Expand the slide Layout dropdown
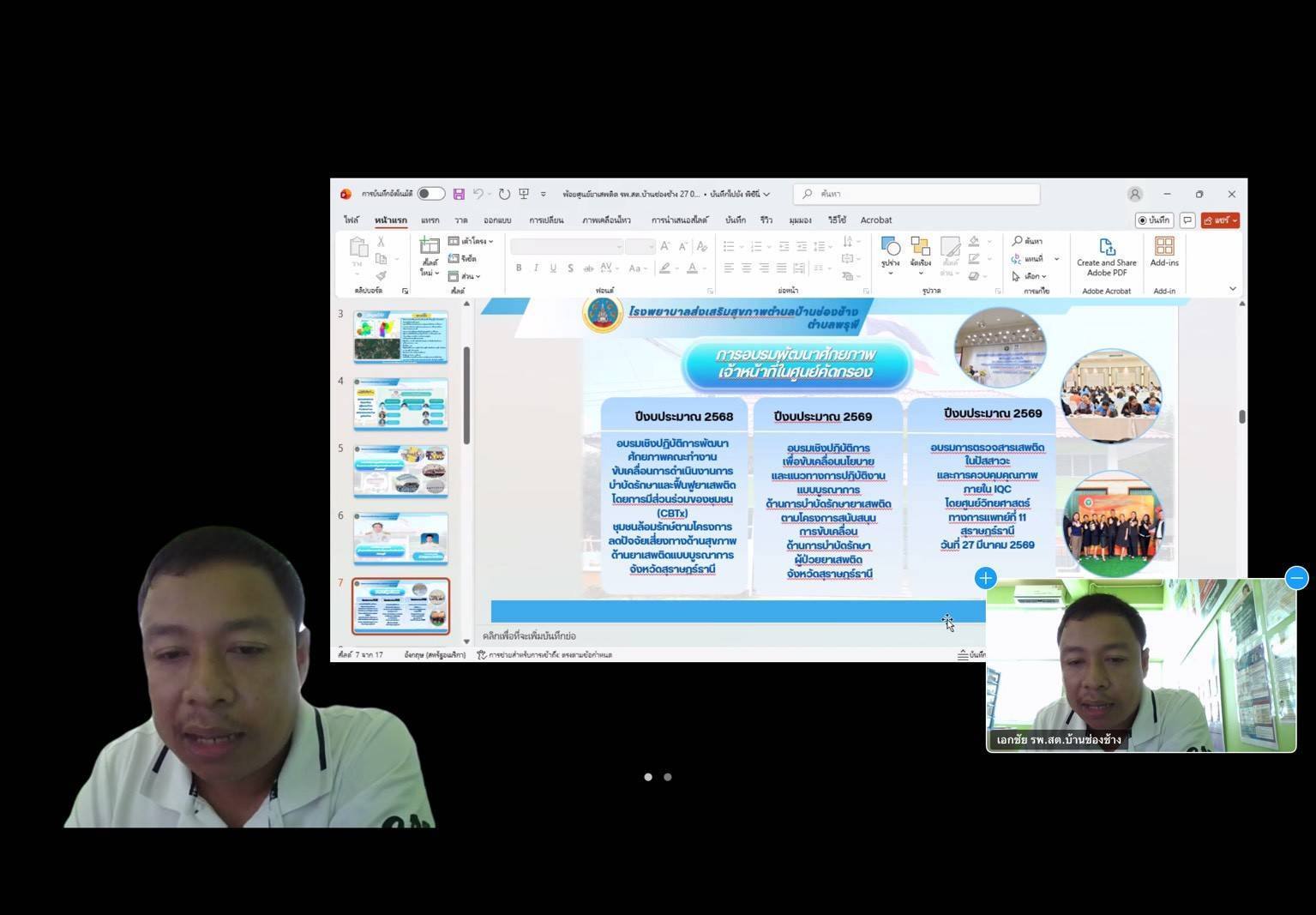This screenshot has height=915, width=1316. pos(471,242)
